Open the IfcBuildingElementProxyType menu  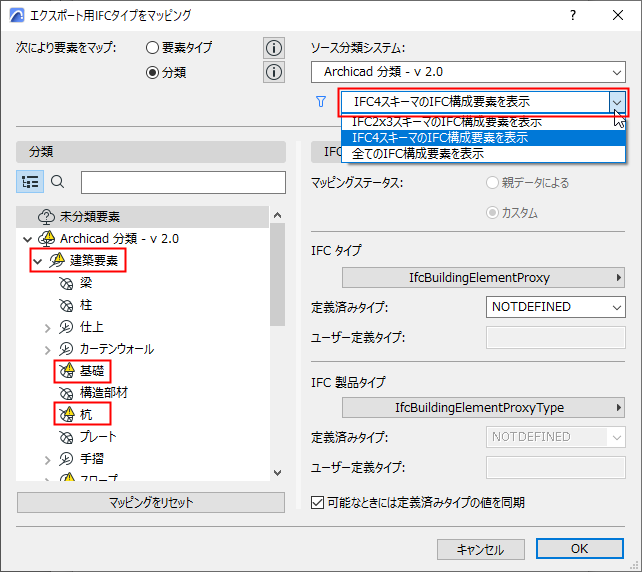pos(483,407)
